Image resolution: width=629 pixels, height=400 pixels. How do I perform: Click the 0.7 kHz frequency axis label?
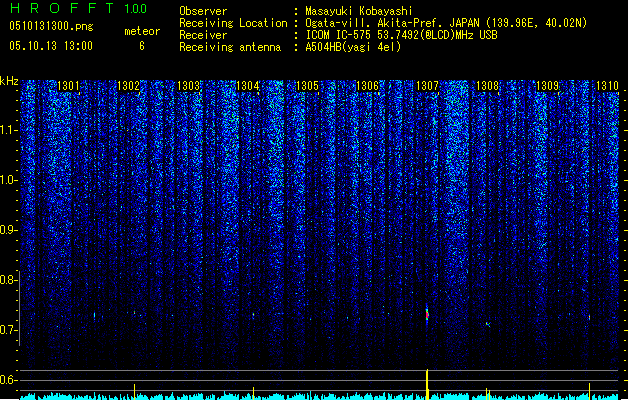pyautogui.click(x=9, y=330)
